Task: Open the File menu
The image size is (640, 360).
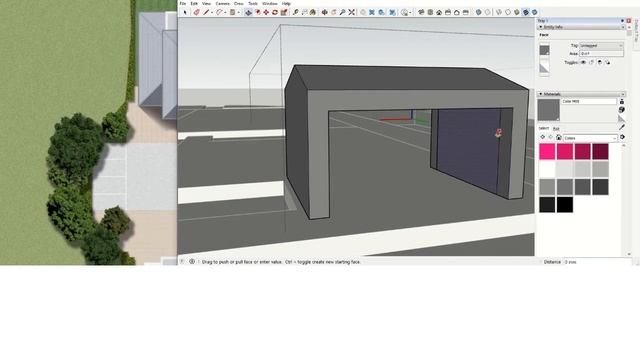Action: click(183, 3)
